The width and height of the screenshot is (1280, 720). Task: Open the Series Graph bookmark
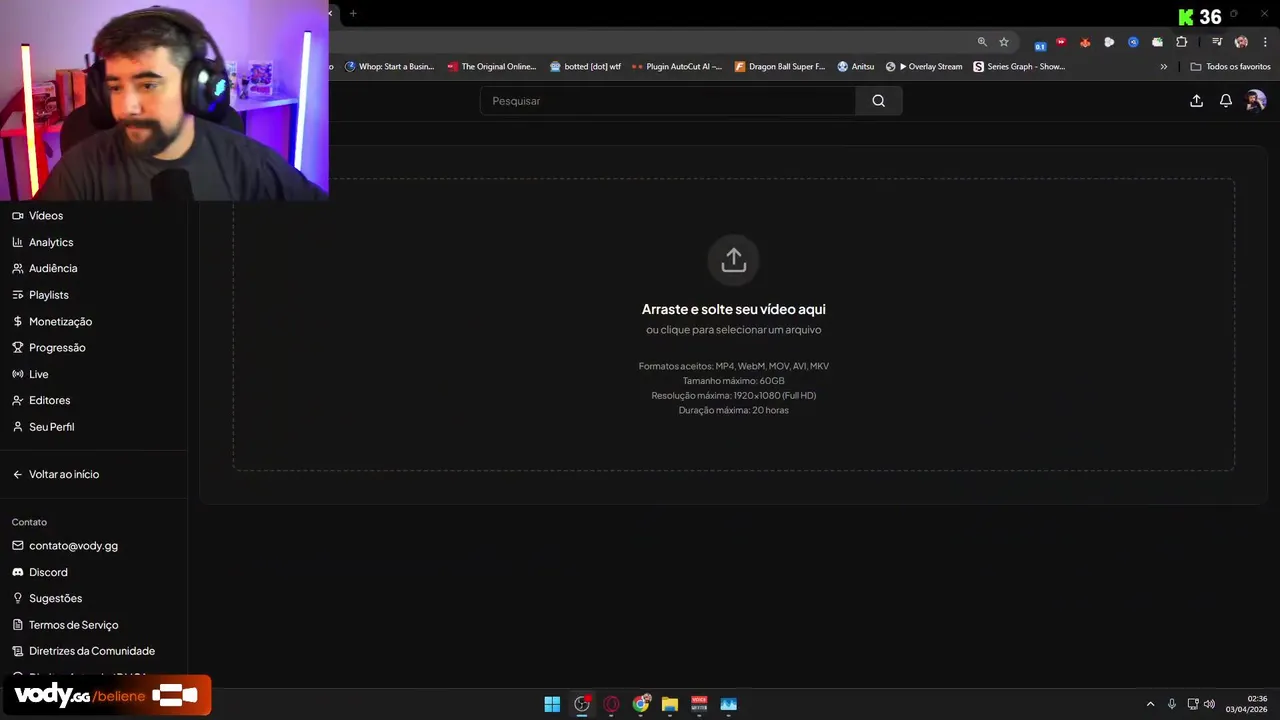[1019, 67]
